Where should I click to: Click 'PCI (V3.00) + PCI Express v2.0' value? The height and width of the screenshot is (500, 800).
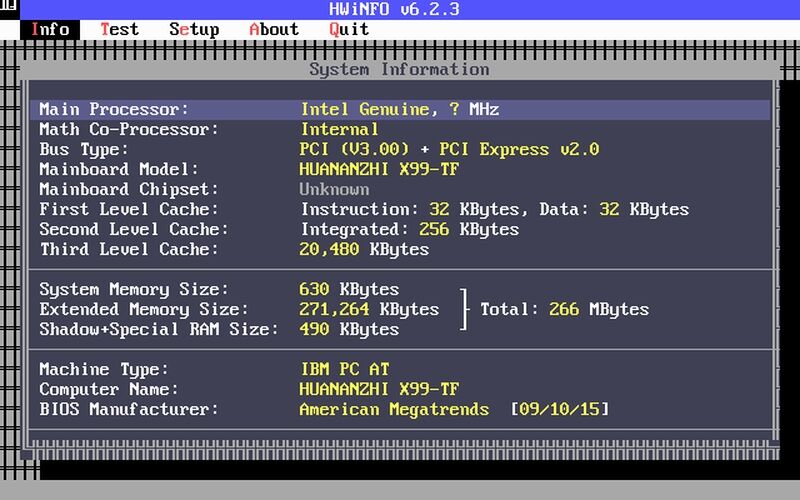tap(449, 149)
